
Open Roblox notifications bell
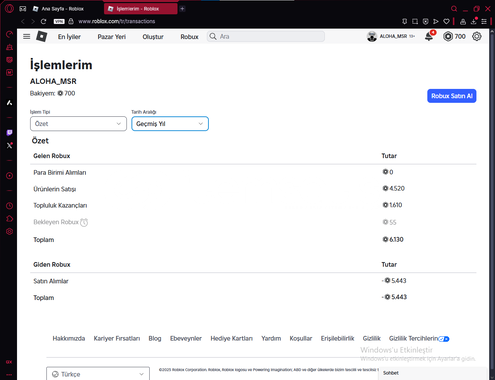pyautogui.click(x=429, y=36)
